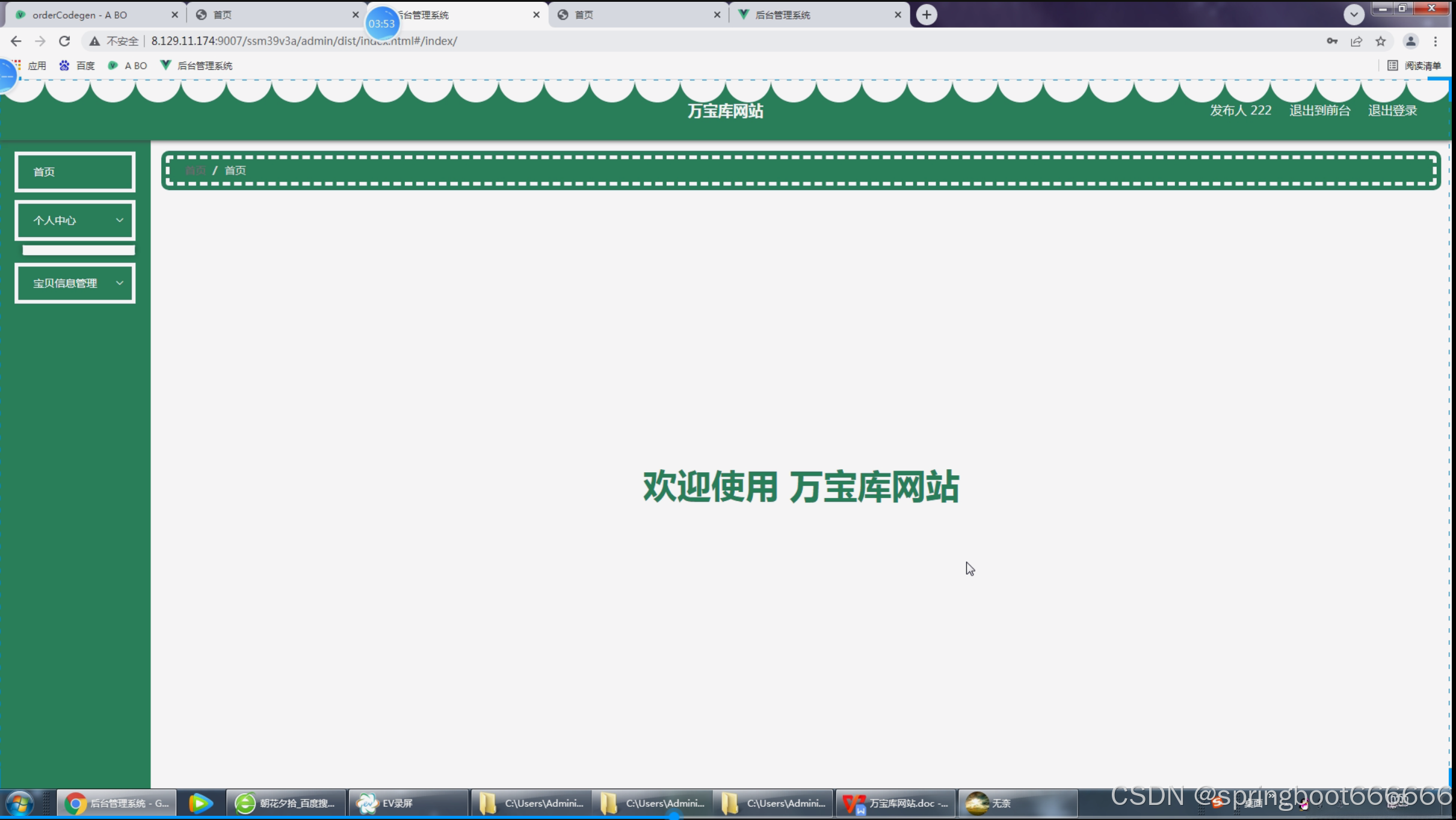
Task: Open the Chrome profile avatar icon
Action: [1410, 41]
